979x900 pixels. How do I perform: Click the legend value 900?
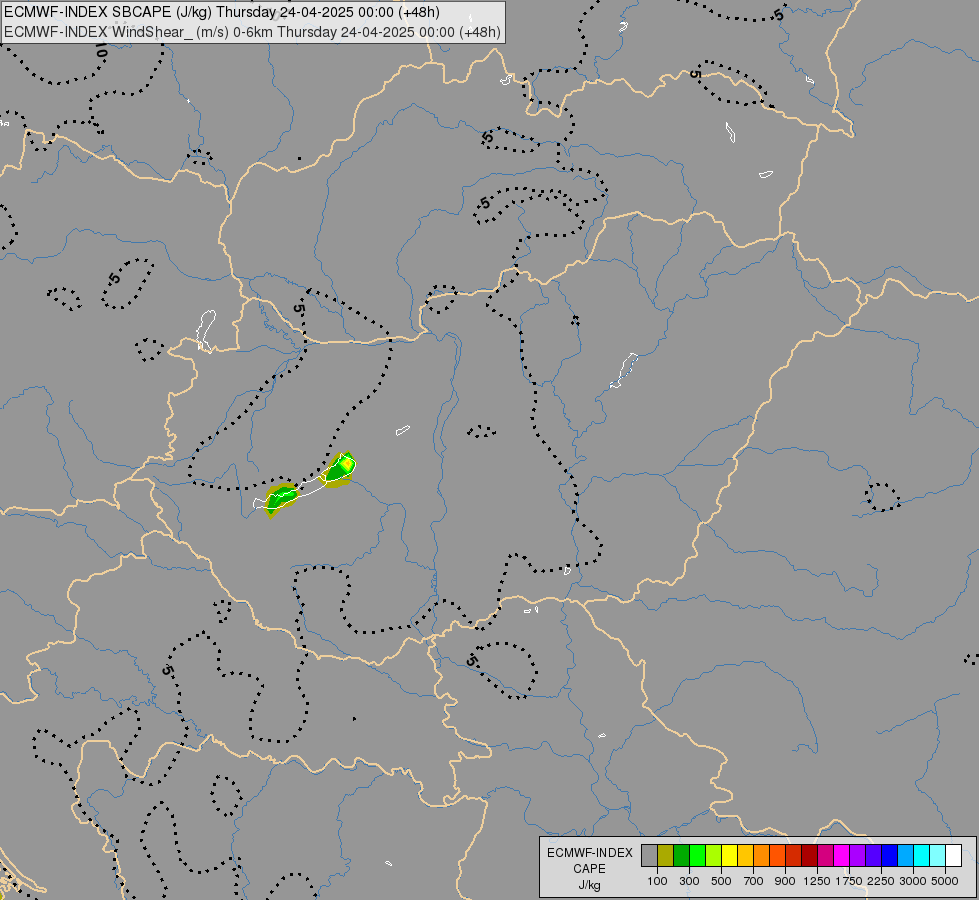[x=785, y=881]
